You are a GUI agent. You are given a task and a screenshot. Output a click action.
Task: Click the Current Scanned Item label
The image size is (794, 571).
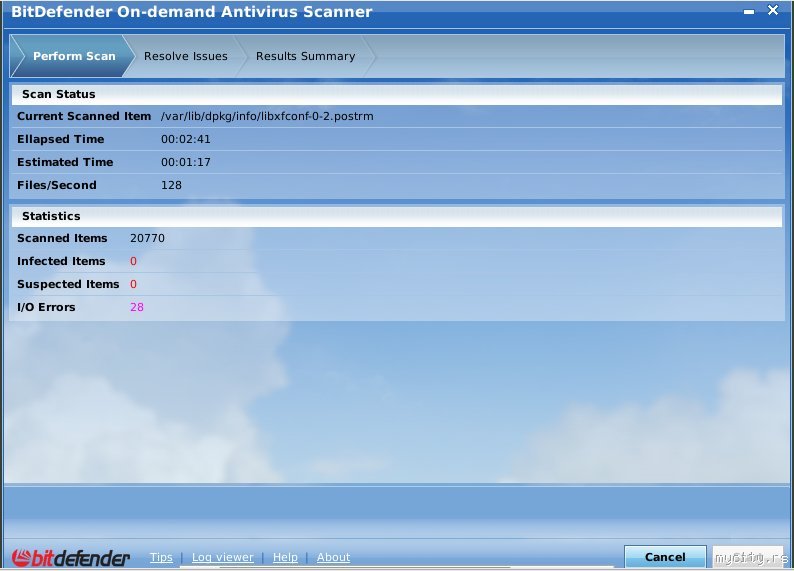84,116
